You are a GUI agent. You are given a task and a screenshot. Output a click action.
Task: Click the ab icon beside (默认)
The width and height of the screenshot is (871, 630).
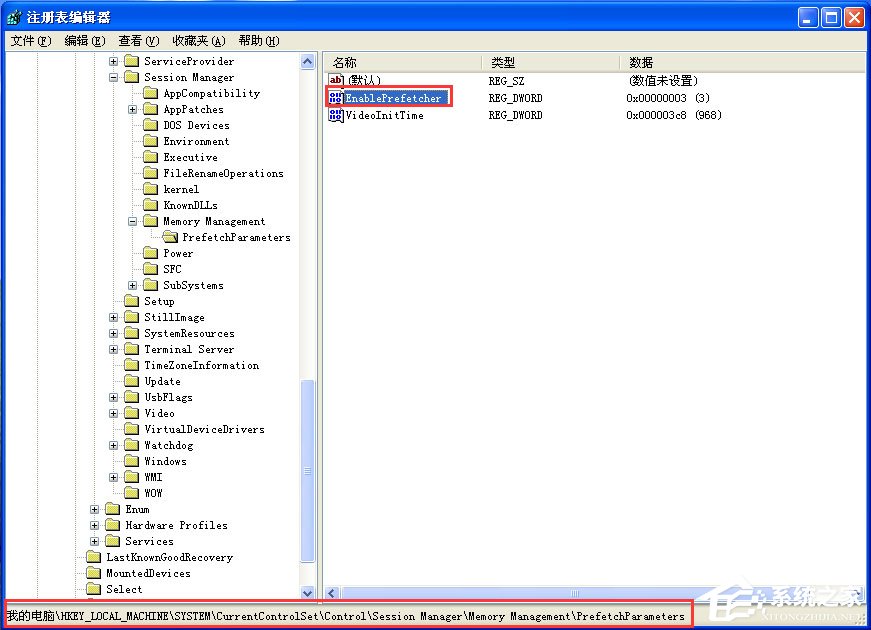coord(335,80)
